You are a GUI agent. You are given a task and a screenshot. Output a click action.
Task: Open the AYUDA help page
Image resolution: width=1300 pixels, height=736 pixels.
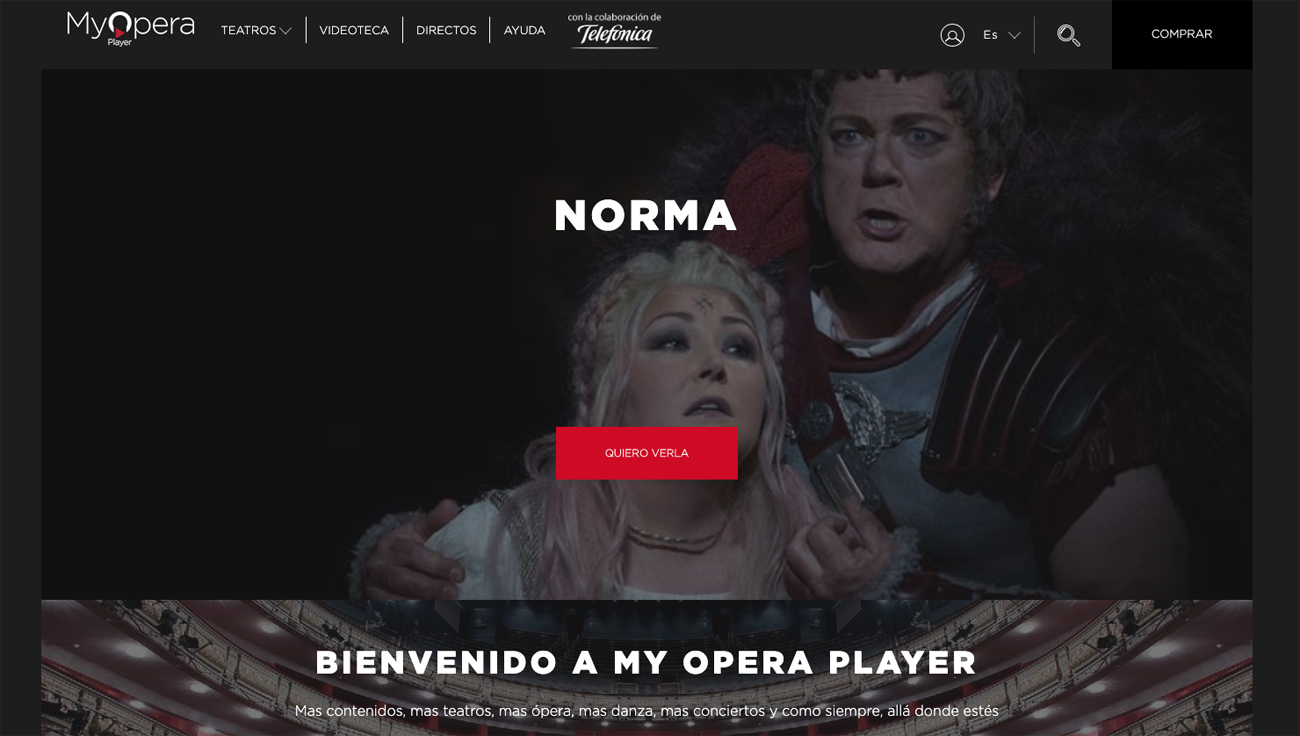tap(525, 31)
